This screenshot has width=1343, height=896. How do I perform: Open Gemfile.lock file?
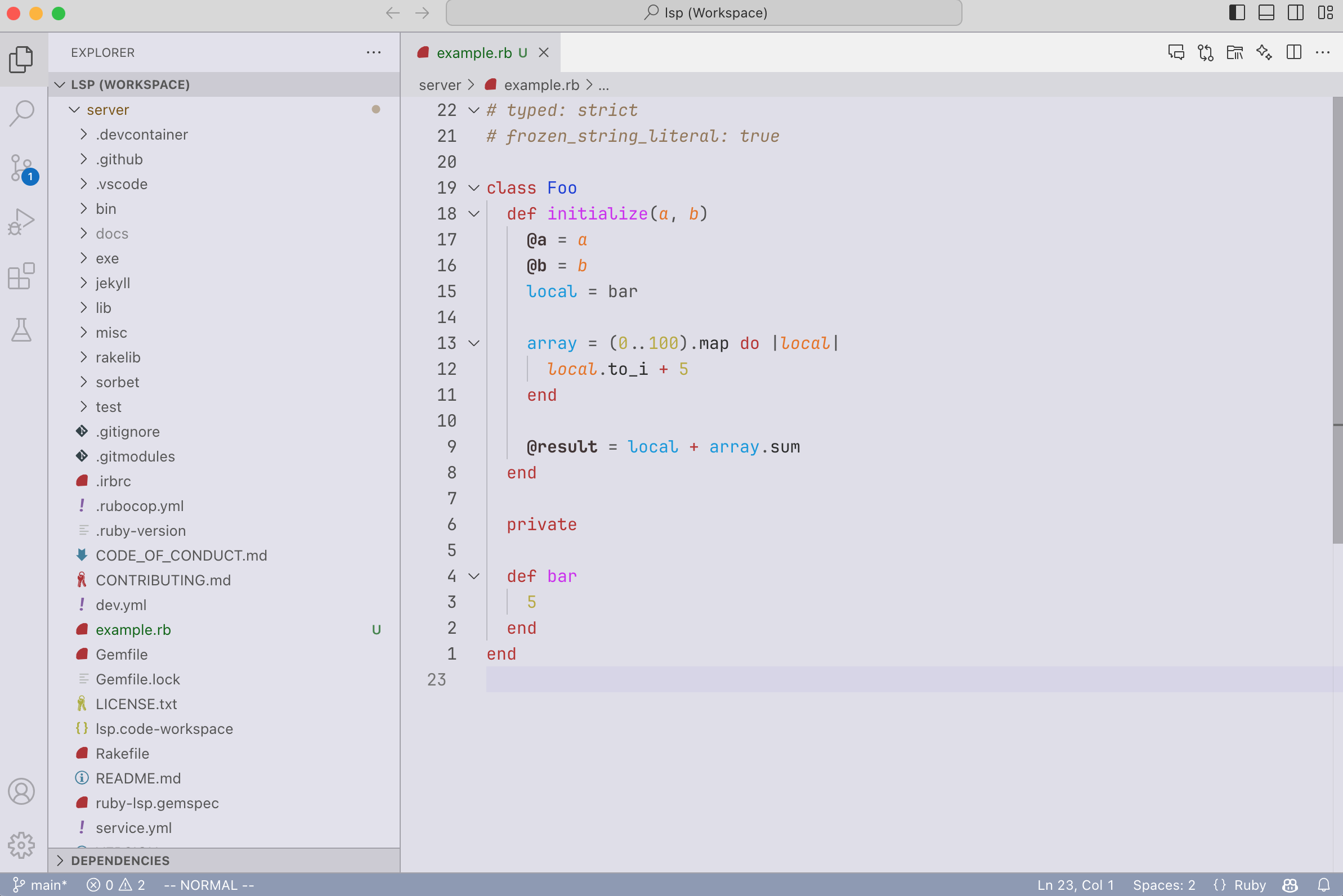click(x=224, y=679)
